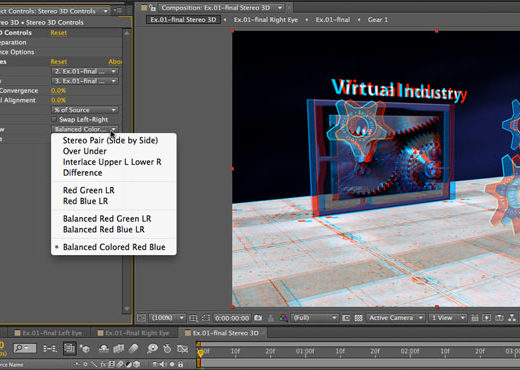Select the Difference view option
This screenshot has height=370, width=520.
pos(82,173)
